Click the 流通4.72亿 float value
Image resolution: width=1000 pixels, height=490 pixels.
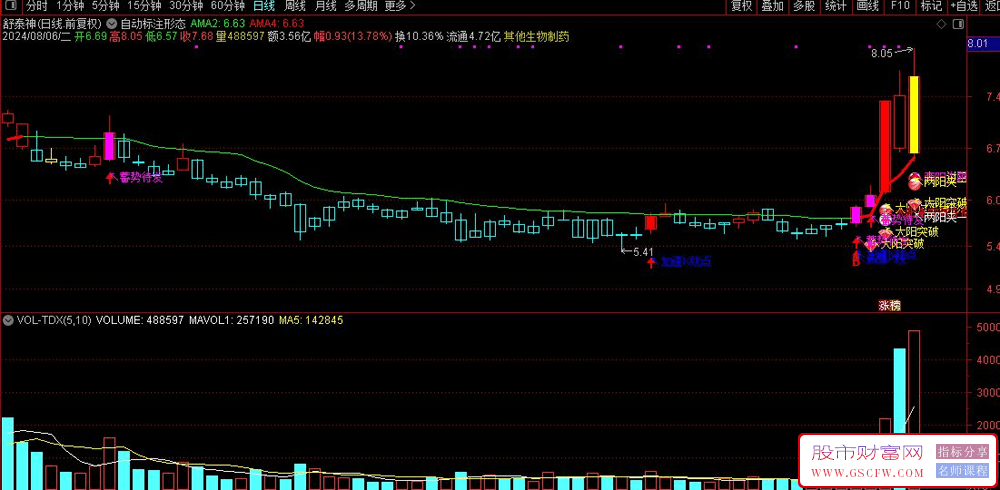474,36
